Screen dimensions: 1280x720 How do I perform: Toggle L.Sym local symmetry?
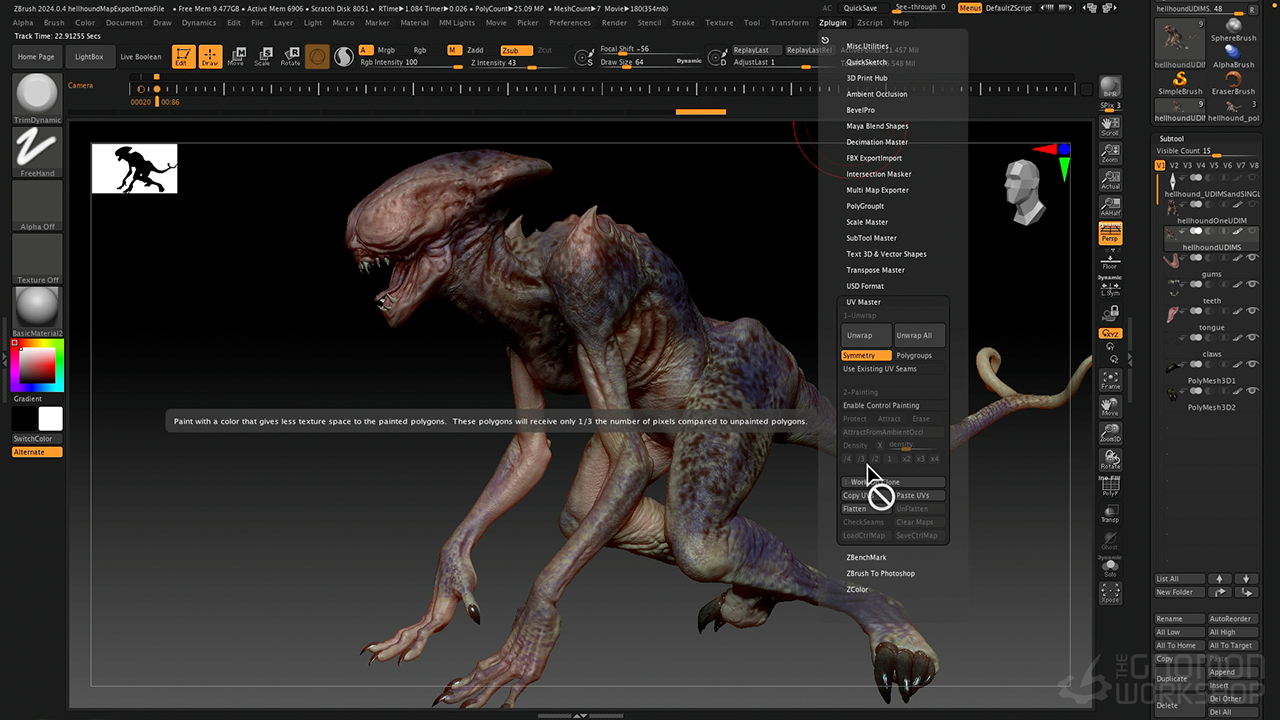tap(1110, 286)
